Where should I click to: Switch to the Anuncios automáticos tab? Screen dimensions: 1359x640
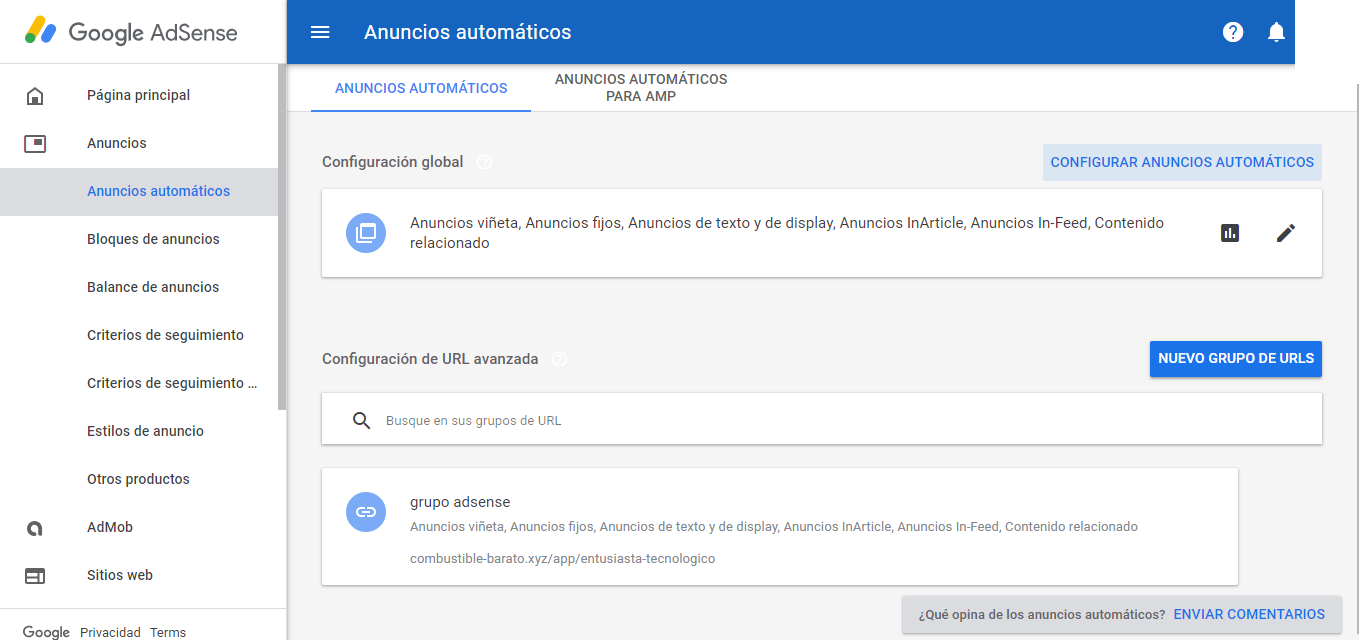click(421, 88)
